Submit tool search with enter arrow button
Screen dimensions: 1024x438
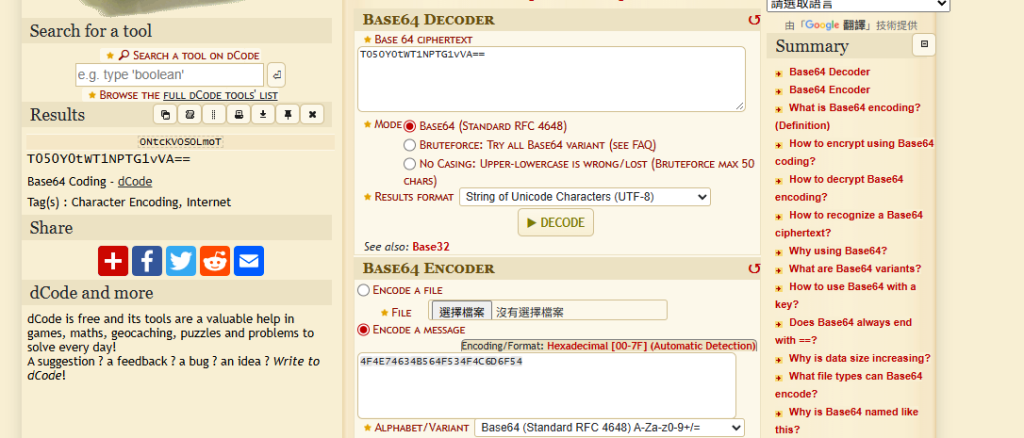coord(276,75)
